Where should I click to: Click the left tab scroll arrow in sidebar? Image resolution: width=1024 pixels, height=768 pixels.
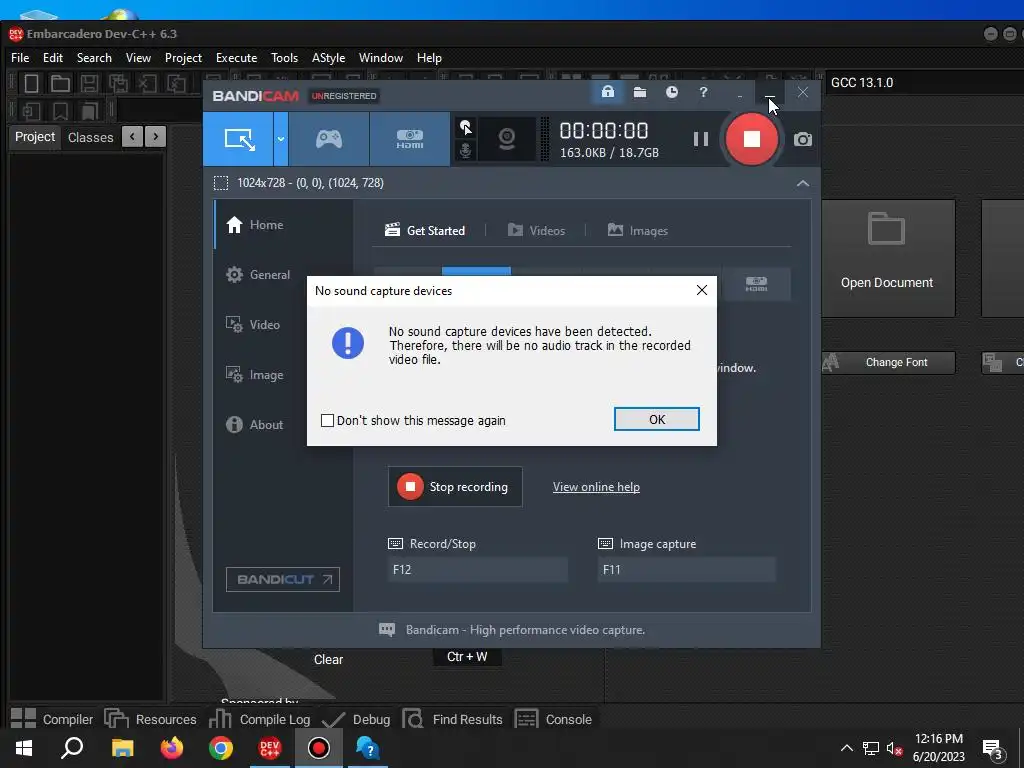133,136
